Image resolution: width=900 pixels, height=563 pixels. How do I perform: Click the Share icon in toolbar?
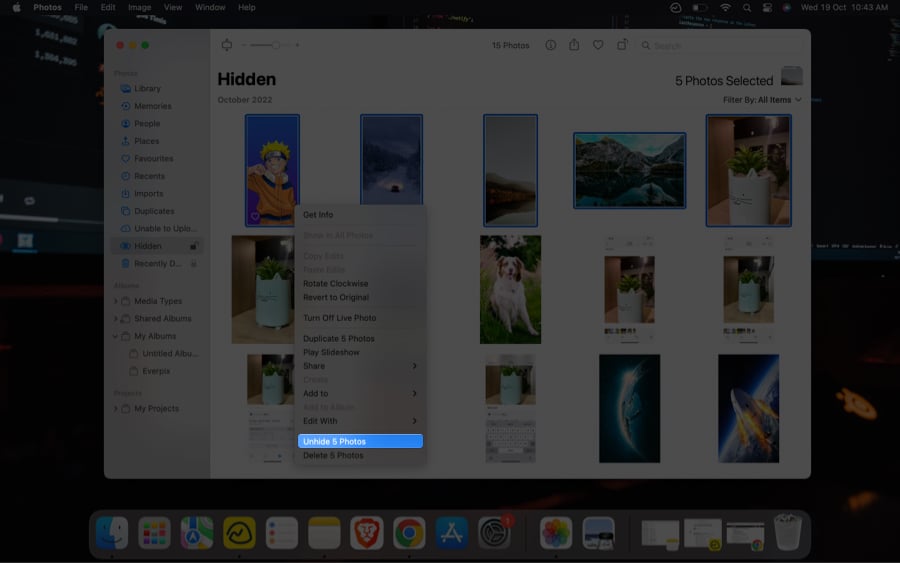574,44
